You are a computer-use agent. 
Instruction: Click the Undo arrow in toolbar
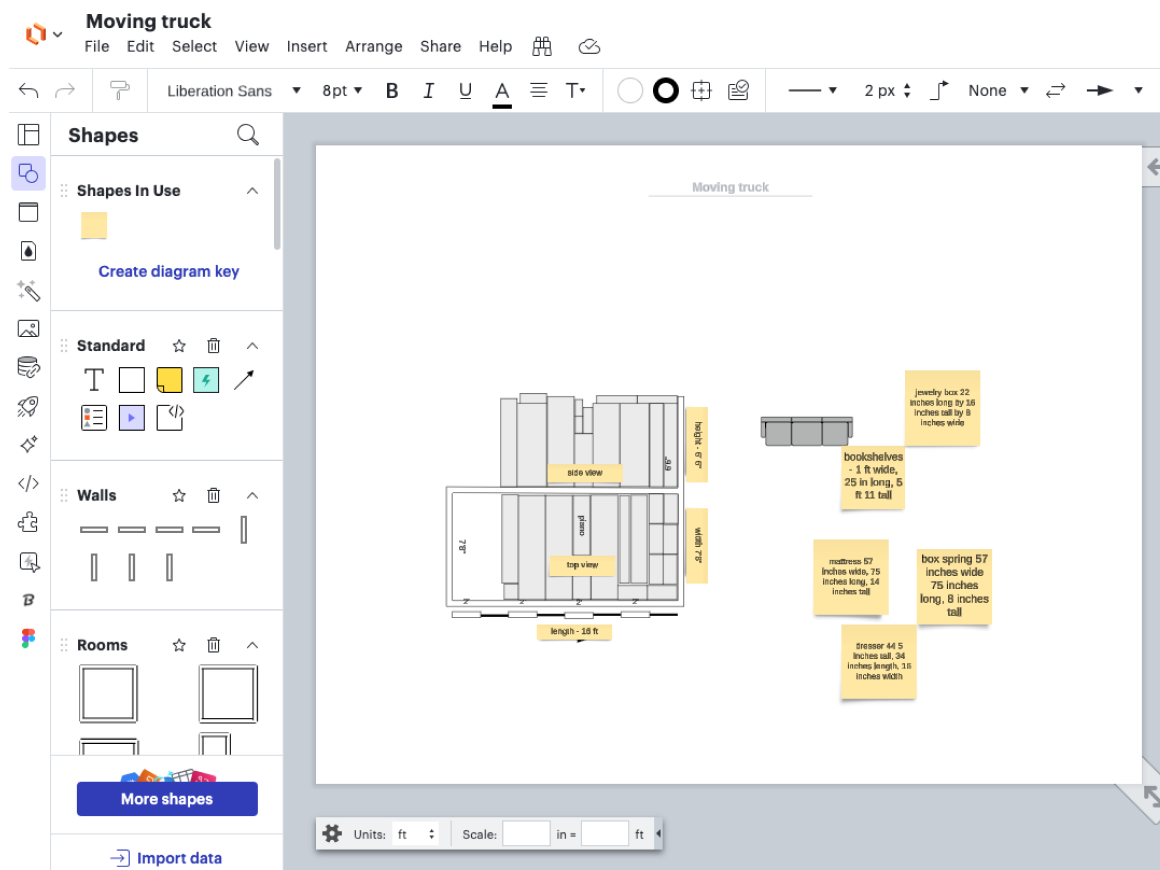(x=29, y=91)
